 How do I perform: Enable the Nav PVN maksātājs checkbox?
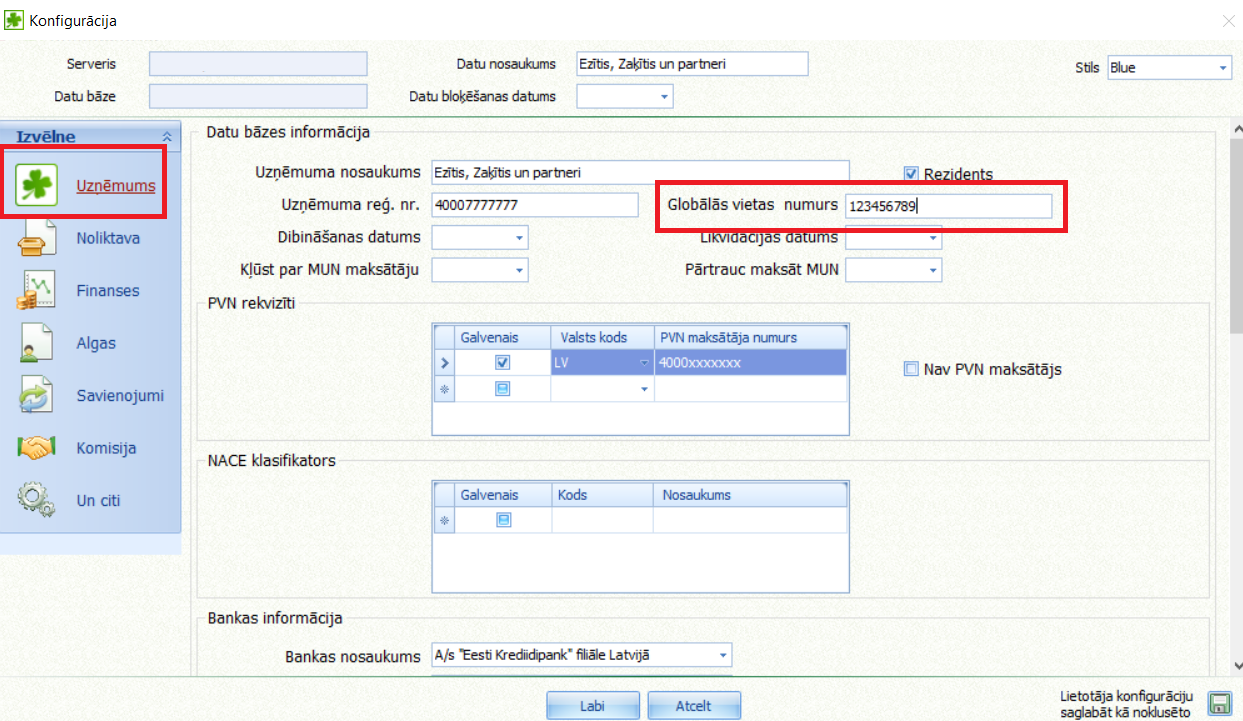(911, 369)
